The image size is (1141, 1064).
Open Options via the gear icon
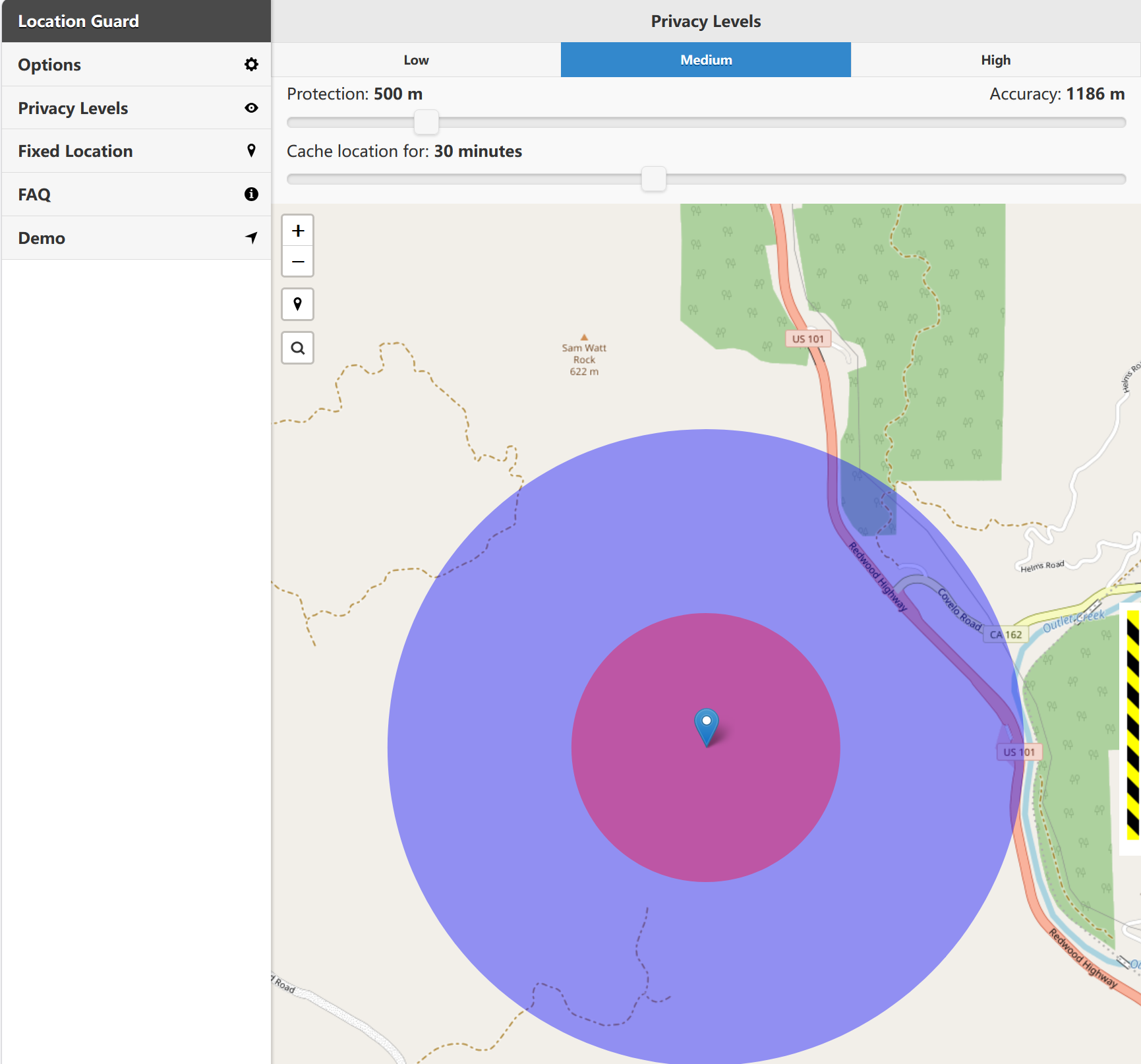pos(251,64)
